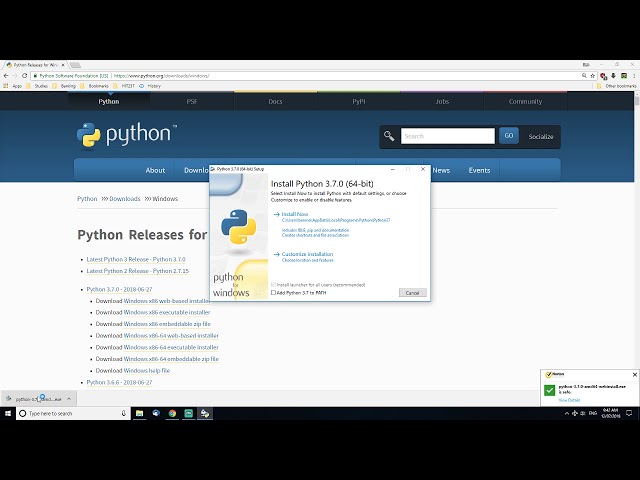Viewport: 640px width, 480px height.
Task: Click the microphone in taskbar search
Action: pyautogui.click(x=123, y=413)
